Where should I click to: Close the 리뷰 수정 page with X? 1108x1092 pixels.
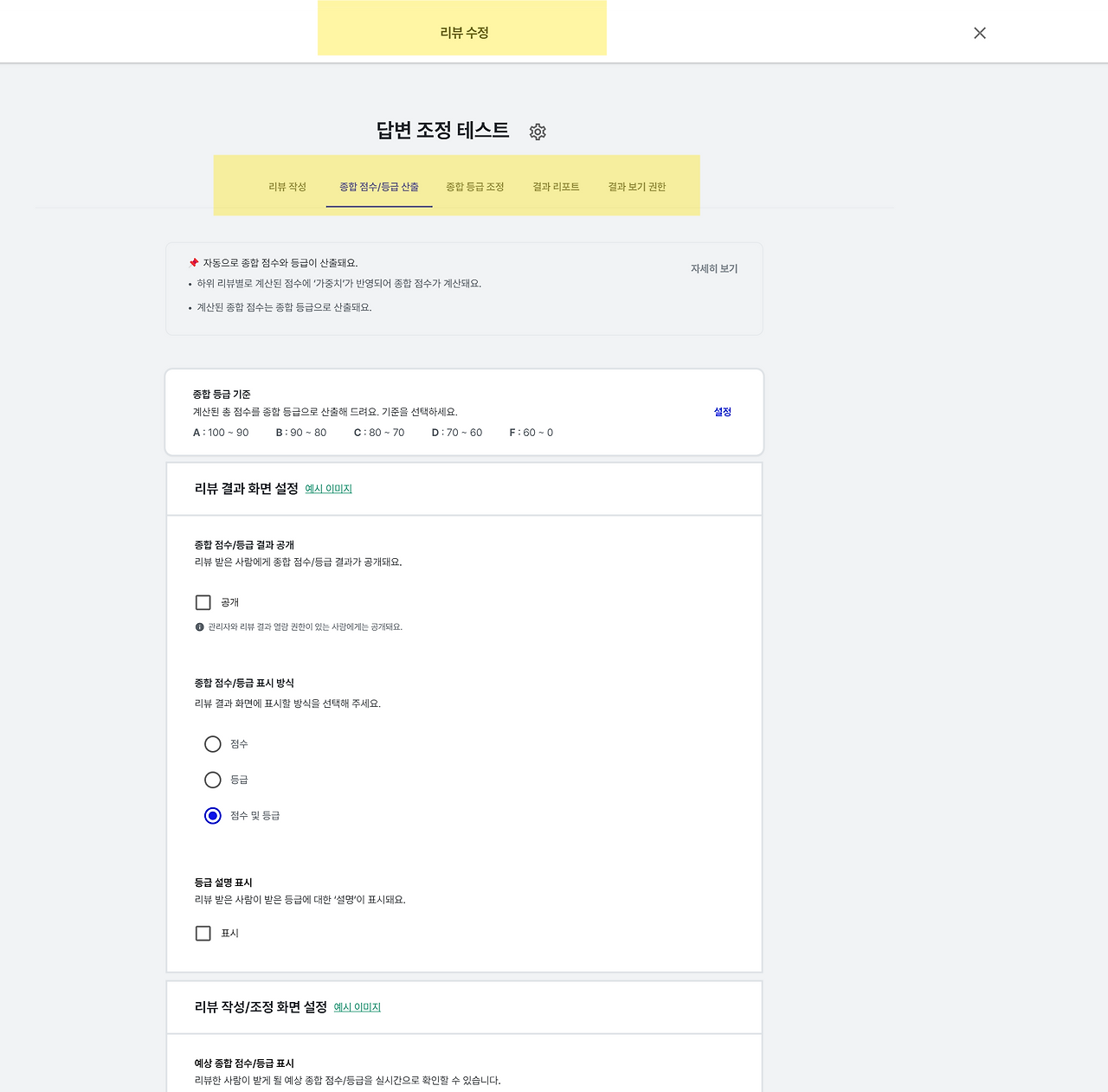[980, 33]
